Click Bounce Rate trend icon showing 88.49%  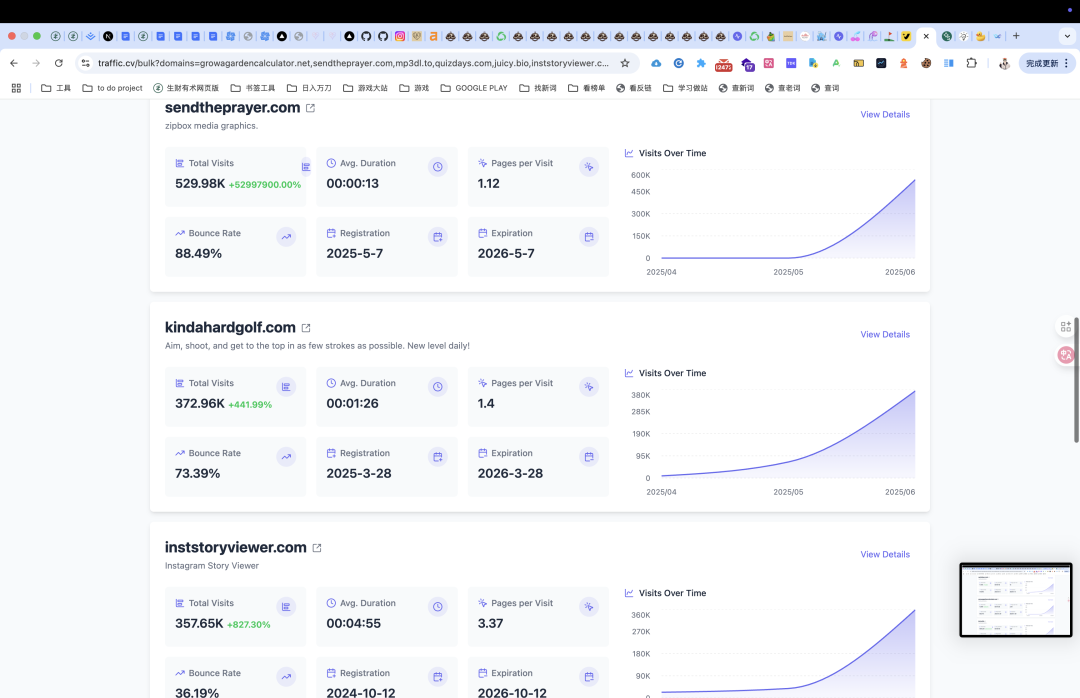point(286,237)
